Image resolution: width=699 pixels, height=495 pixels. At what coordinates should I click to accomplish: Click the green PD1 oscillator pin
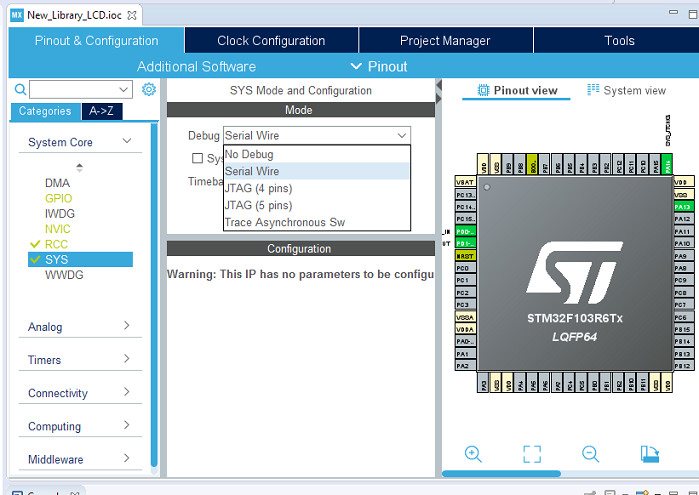(465, 243)
